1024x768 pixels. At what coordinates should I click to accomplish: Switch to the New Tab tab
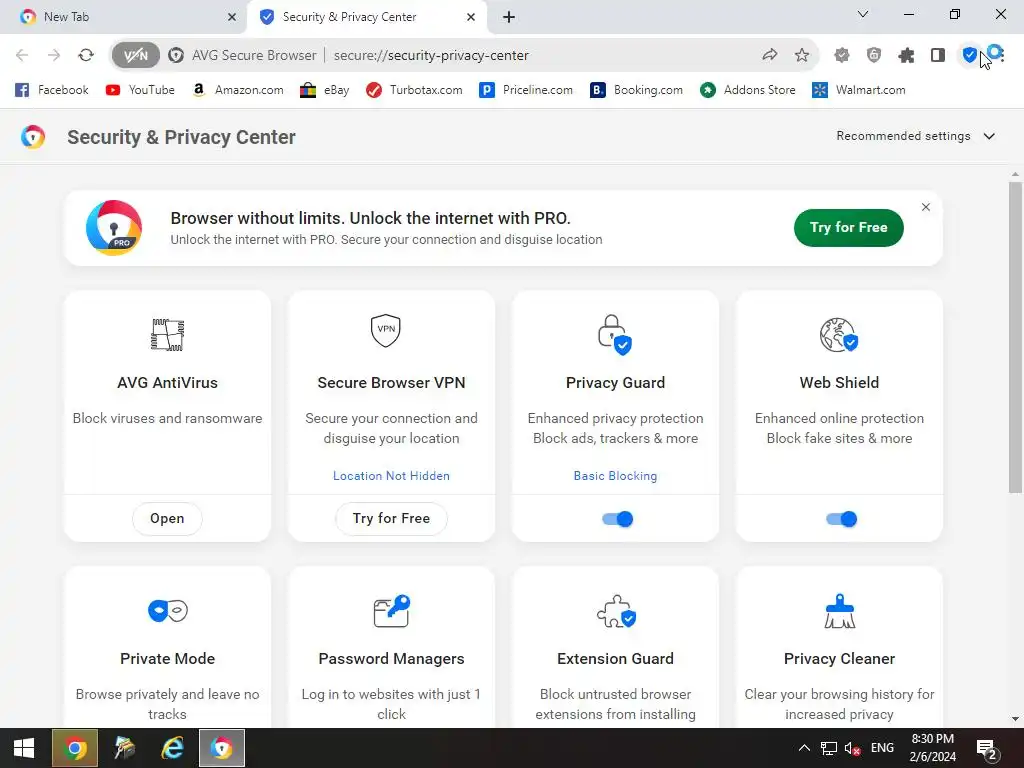[x=124, y=17]
